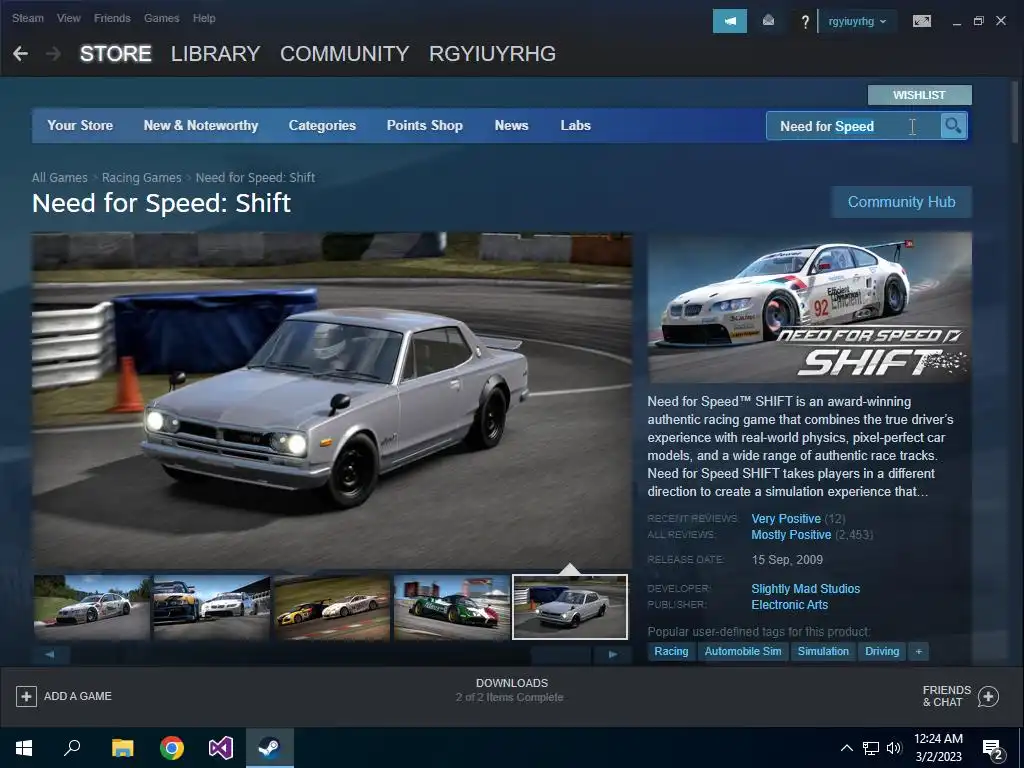Viewport: 1024px width, 768px height.
Task: Open File Explorer from taskbar
Action: 122,748
